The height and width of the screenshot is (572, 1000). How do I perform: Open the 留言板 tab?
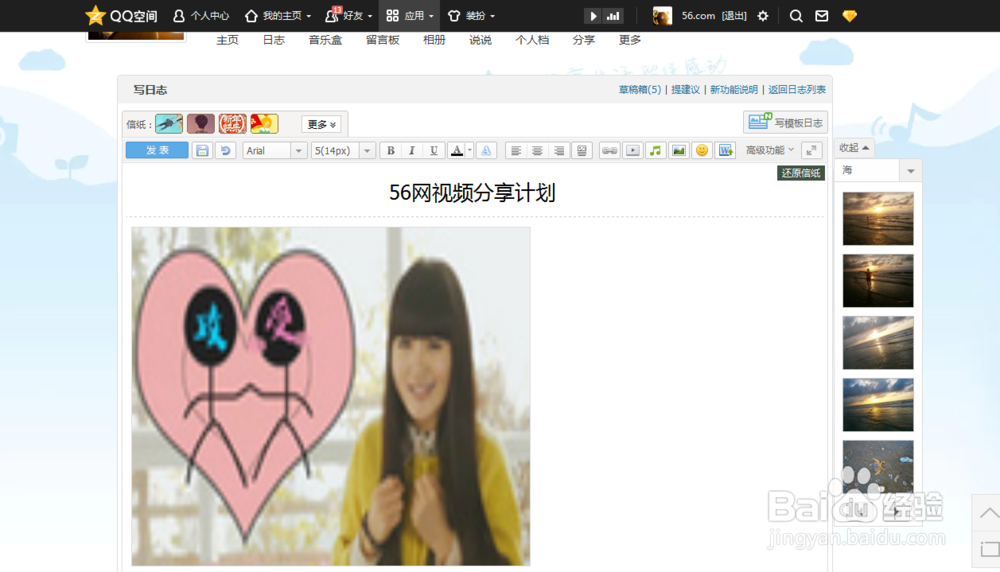click(383, 40)
